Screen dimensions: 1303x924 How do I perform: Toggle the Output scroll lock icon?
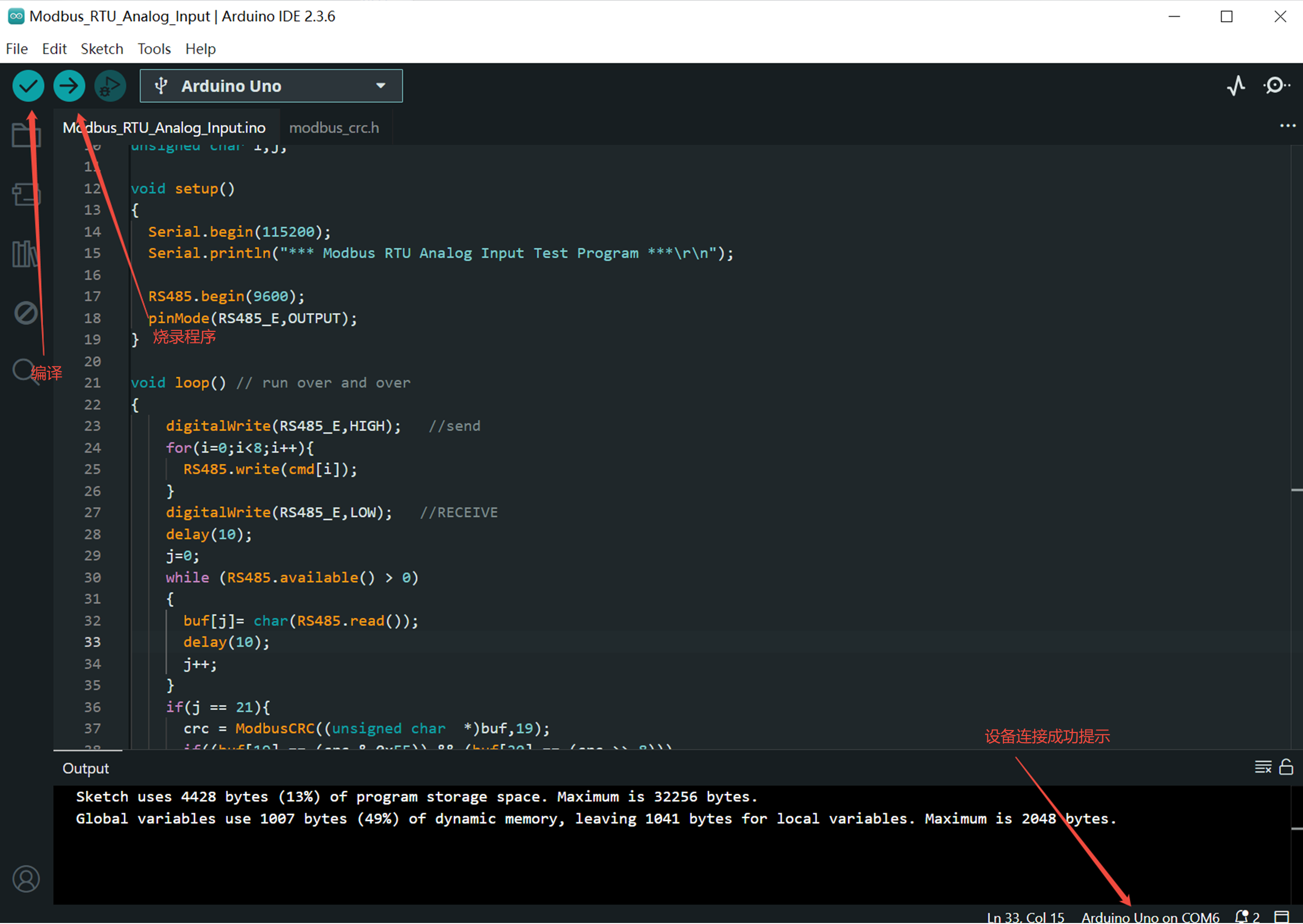click(x=1286, y=767)
